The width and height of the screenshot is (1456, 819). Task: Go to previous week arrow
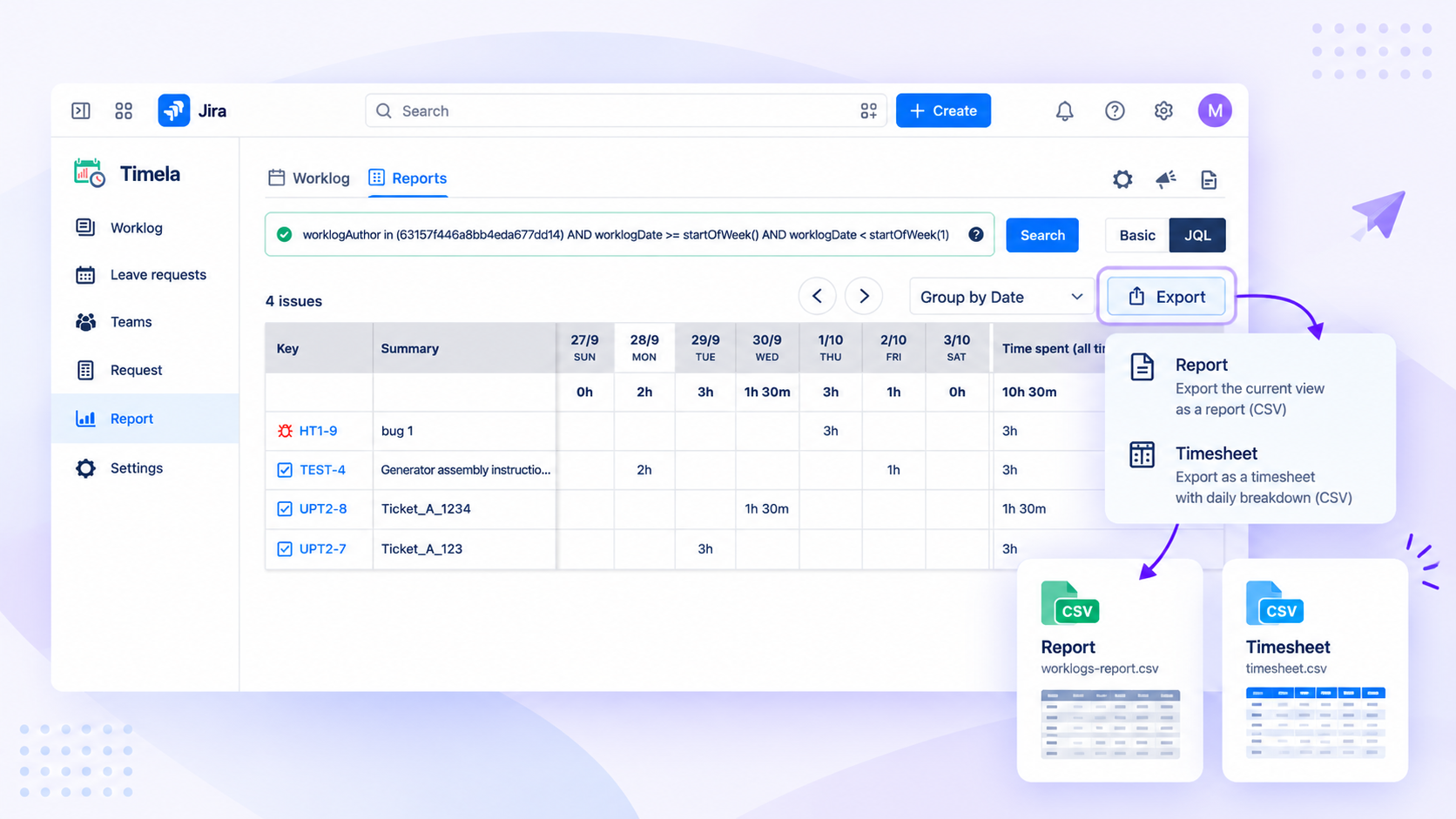tap(817, 296)
